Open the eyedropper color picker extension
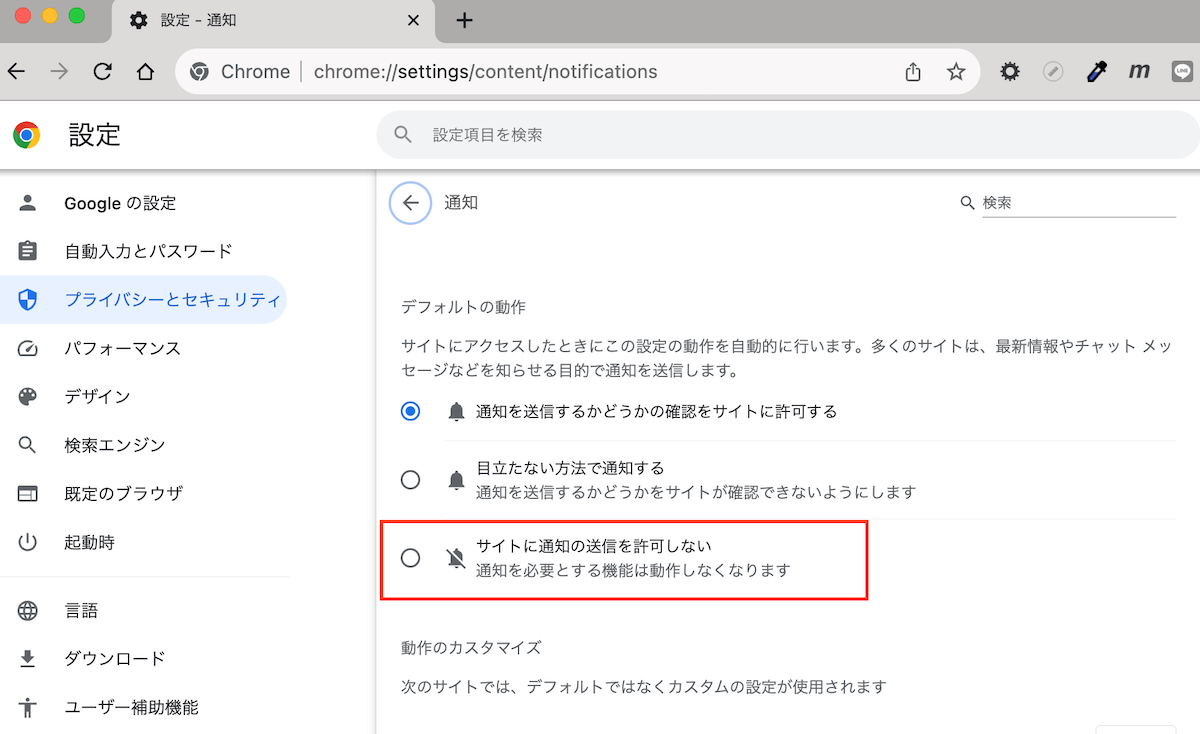The image size is (1200, 734). (x=1096, y=72)
